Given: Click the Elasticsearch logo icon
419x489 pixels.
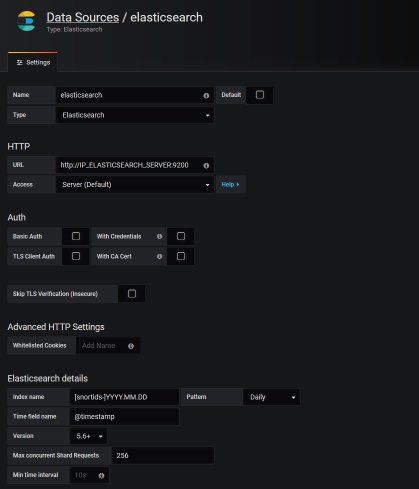Looking at the screenshot, I should pyautogui.click(x=26, y=21).
